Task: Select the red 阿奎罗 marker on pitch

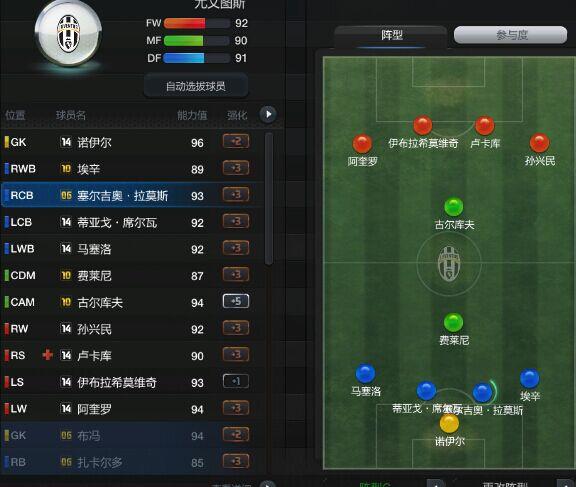Action: point(362,144)
